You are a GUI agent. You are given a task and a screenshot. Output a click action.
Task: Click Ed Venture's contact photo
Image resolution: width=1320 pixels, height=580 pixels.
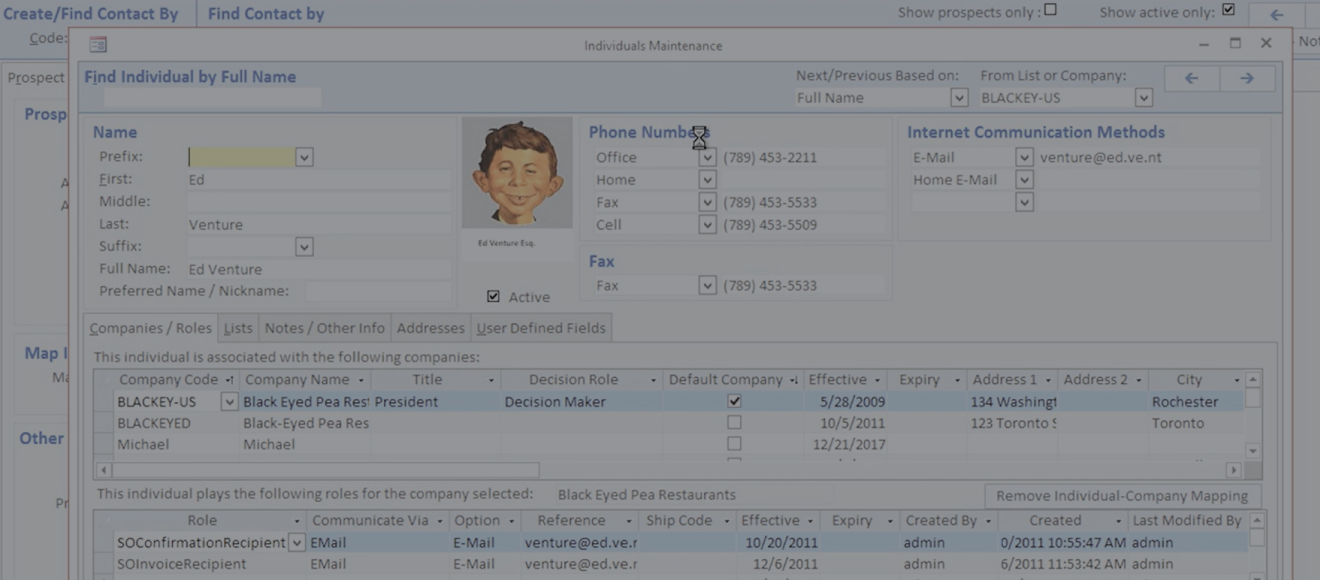pos(517,175)
